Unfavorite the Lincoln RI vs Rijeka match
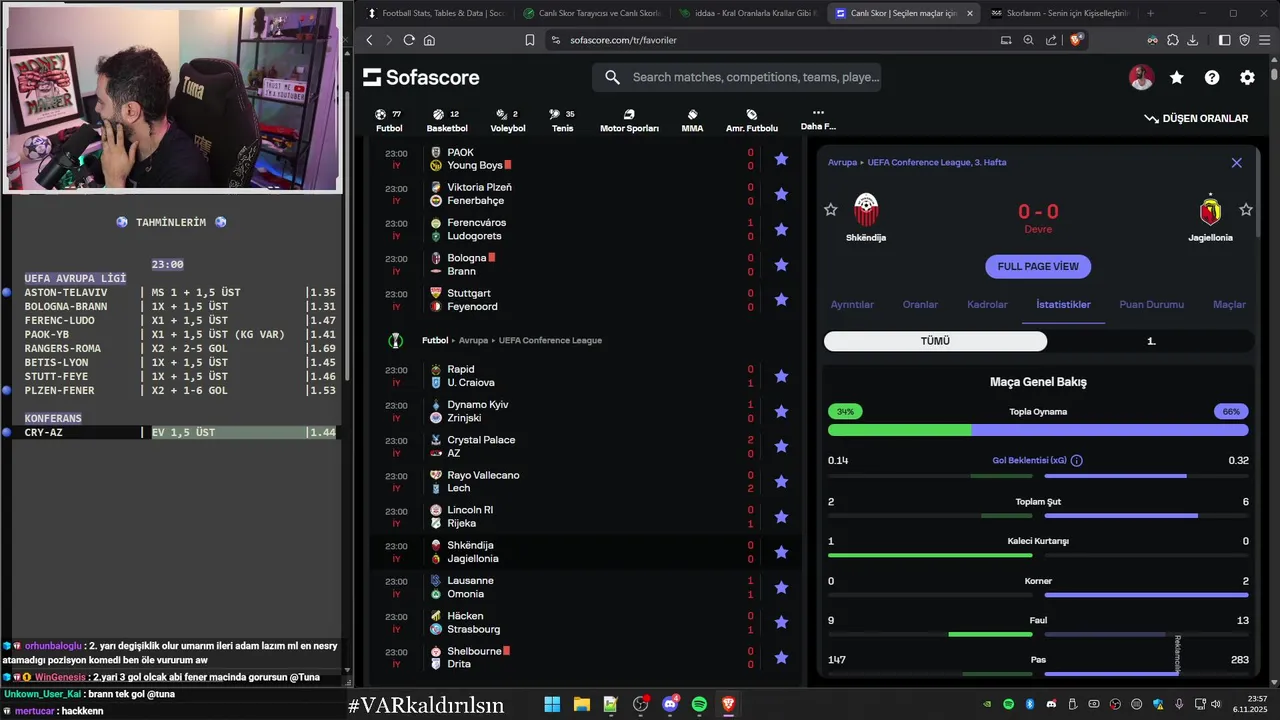The image size is (1280, 720). pos(781,517)
